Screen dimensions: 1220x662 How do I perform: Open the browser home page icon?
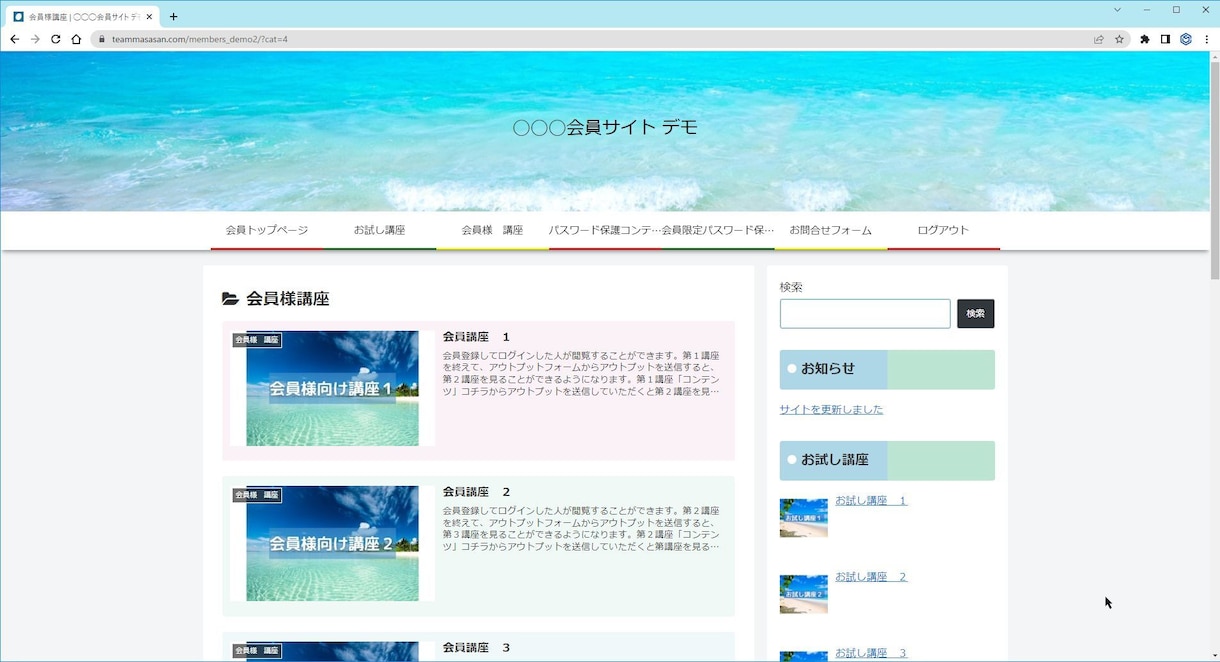coord(76,39)
